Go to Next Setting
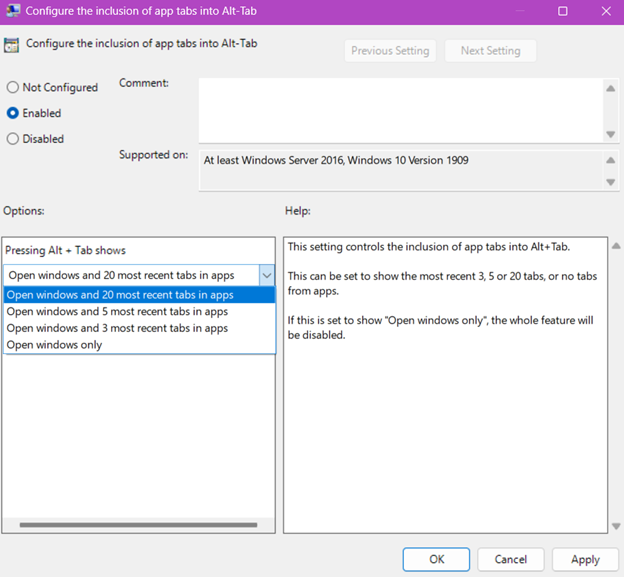The height and width of the screenshot is (577, 624). coord(490,51)
